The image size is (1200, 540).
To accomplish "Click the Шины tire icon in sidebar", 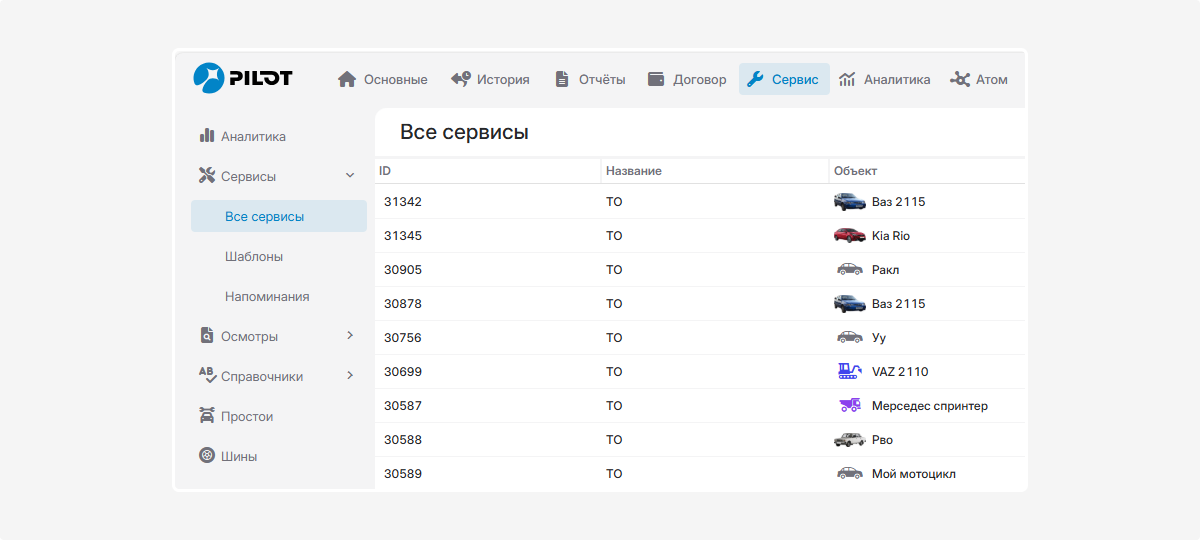I will (207, 456).
